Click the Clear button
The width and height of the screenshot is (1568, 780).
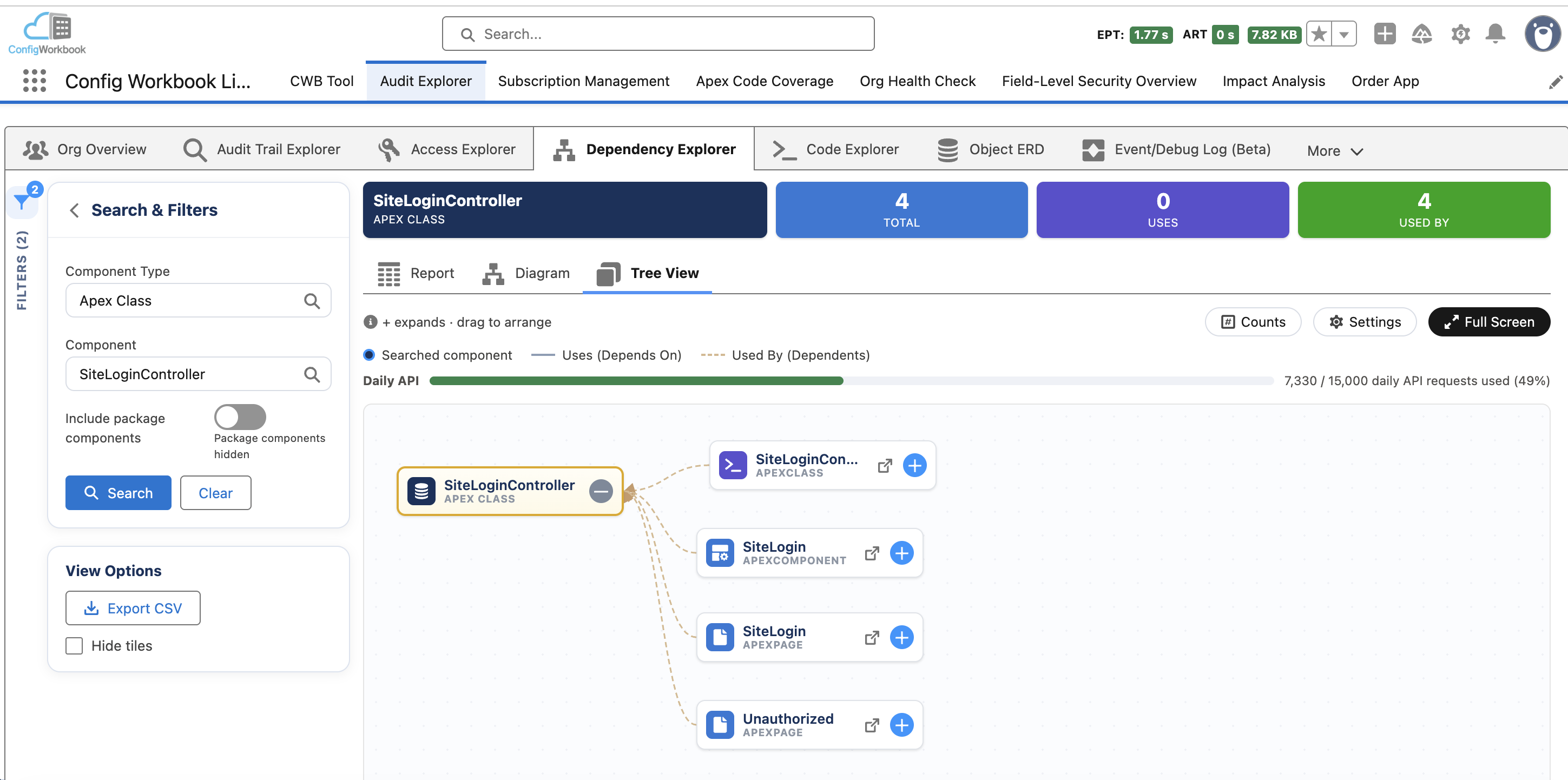coord(215,493)
